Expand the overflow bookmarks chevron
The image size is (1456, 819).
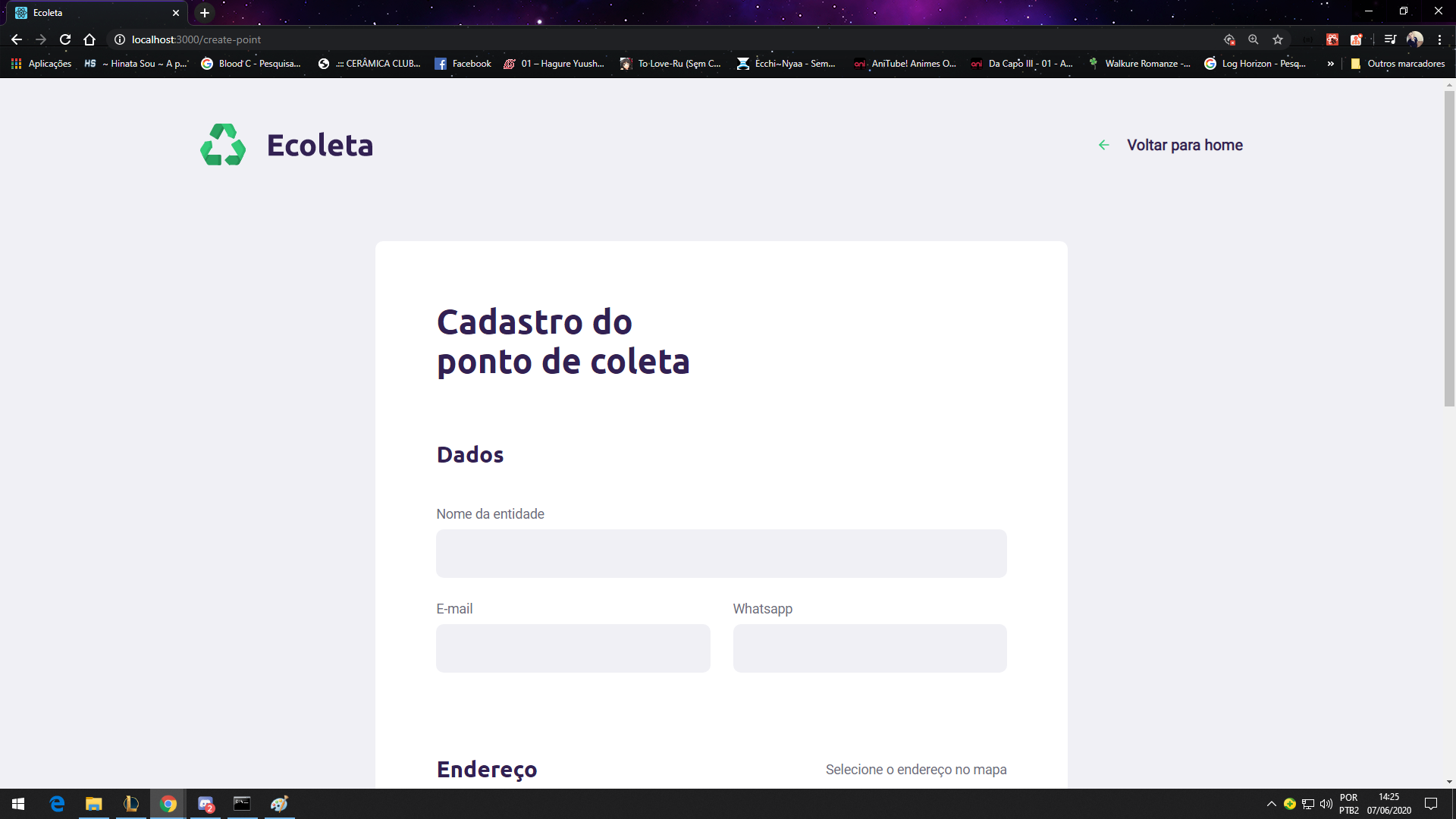[x=1332, y=64]
